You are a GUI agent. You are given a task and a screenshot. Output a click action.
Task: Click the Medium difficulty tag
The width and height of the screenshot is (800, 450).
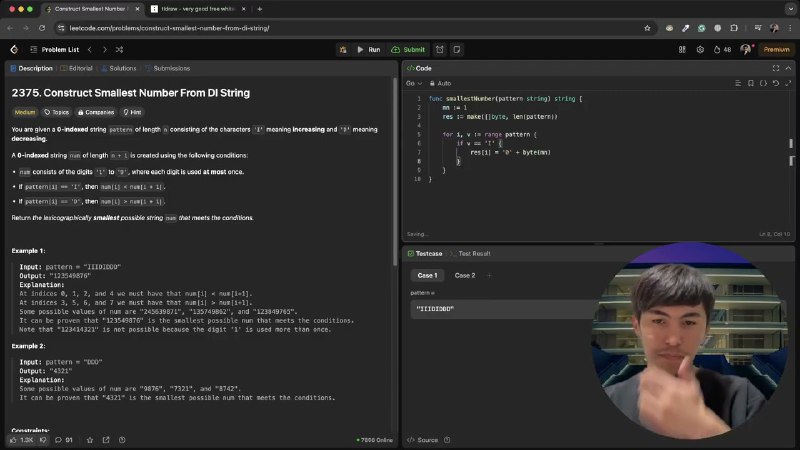tap(25, 112)
